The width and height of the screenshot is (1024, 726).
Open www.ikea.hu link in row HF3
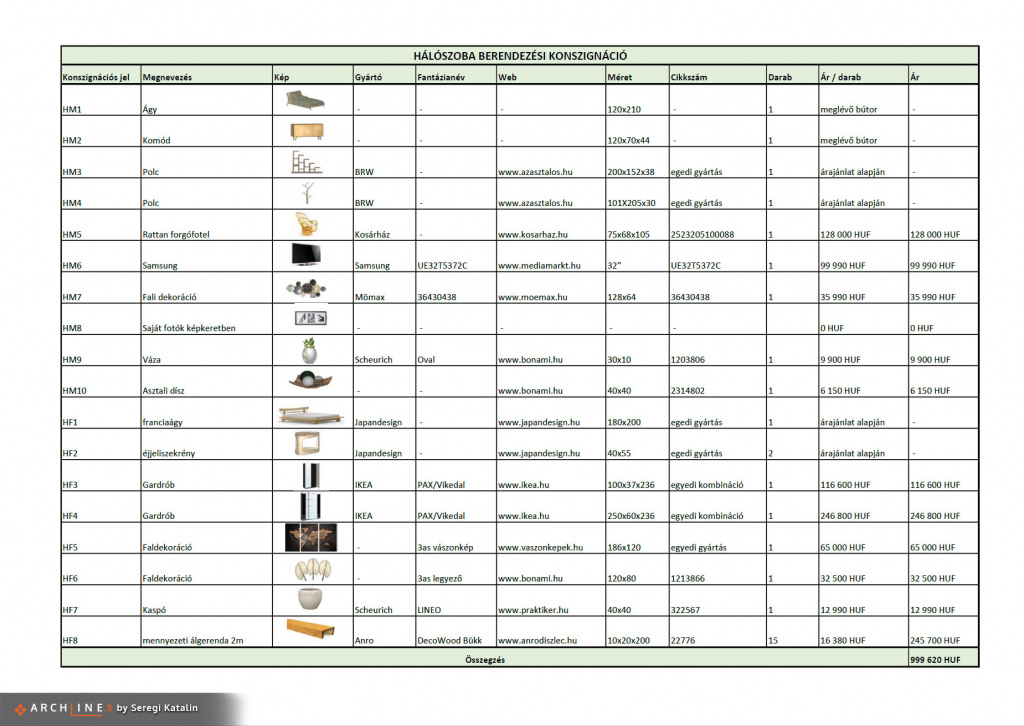[x=523, y=485]
